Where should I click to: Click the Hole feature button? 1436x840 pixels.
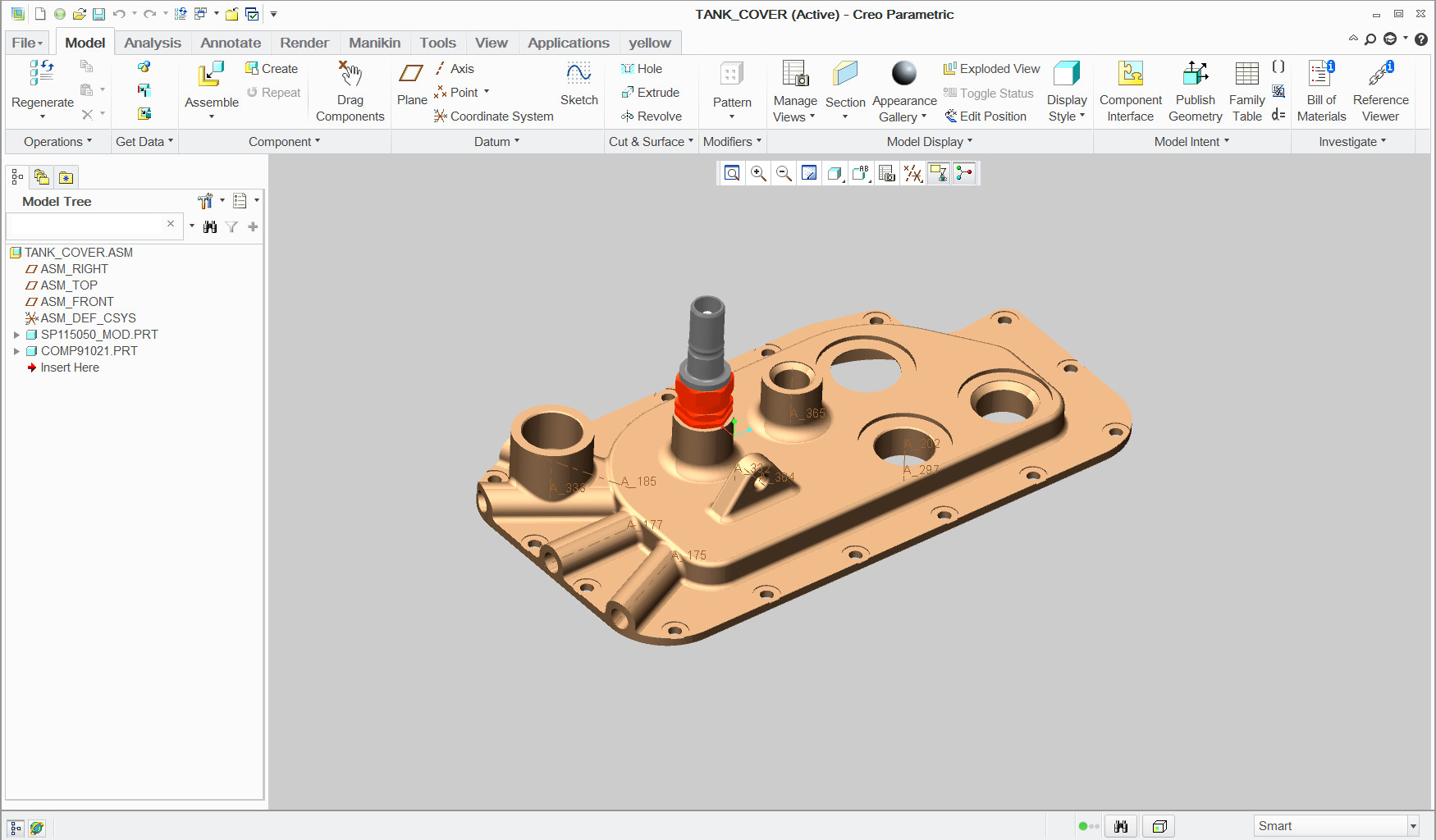tap(642, 69)
